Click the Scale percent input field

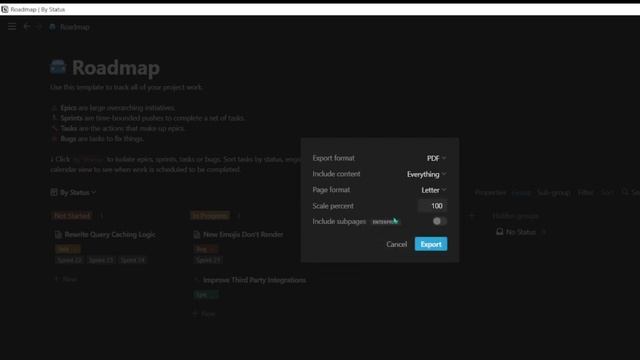pyautogui.click(x=432, y=206)
